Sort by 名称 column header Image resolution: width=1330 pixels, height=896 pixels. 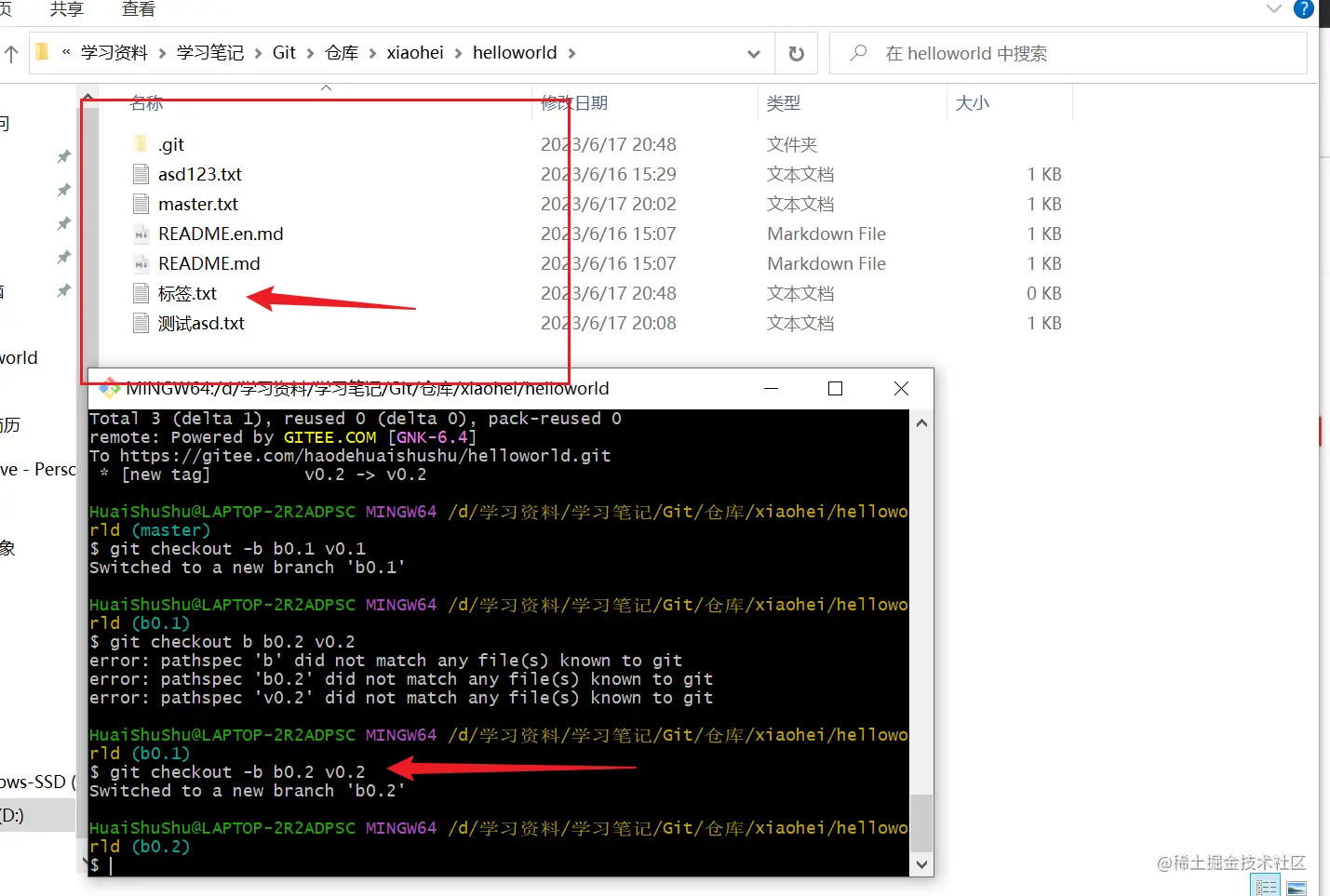pos(147,102)
